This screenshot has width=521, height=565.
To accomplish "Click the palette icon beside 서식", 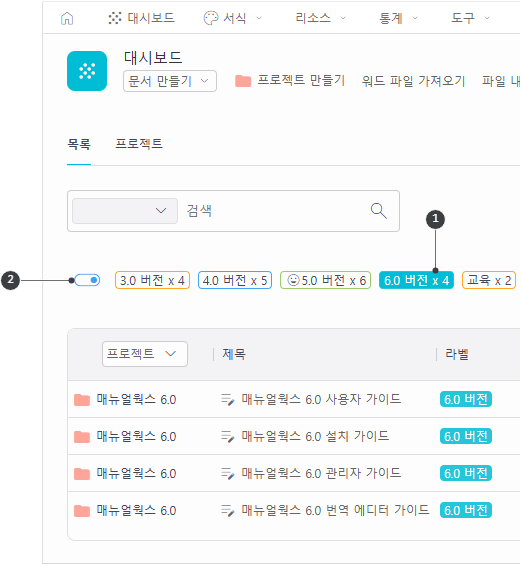I will [x=211, y=18].
